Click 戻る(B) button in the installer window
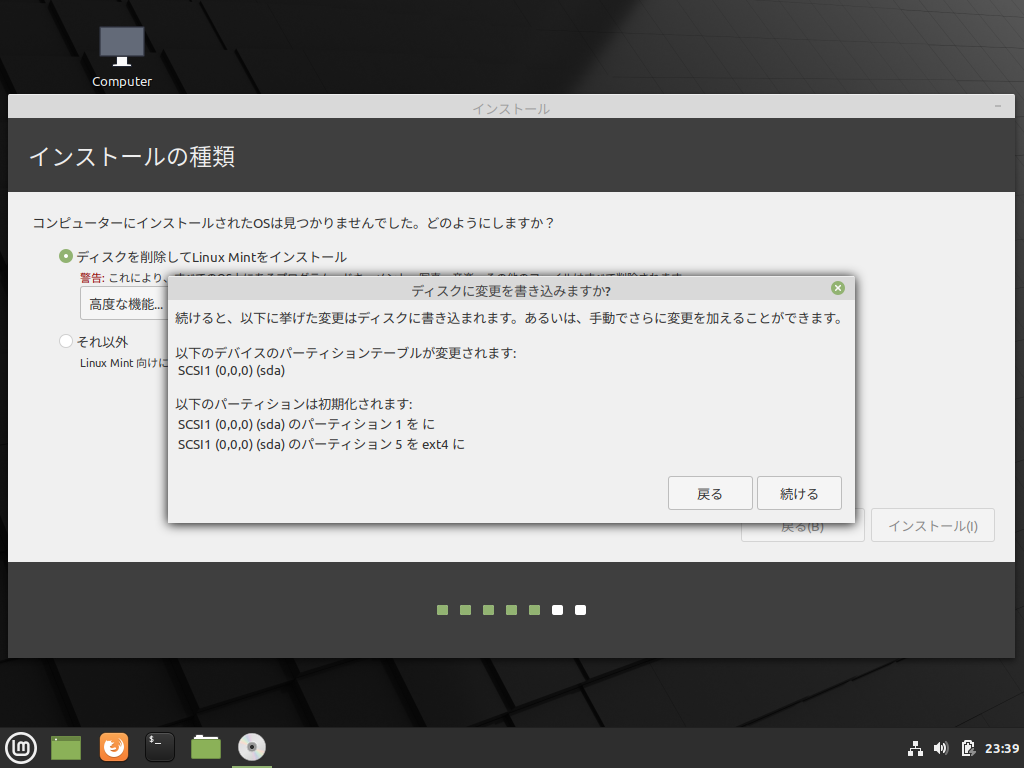Image resolution: width=1024 pixels, height=768 pixels. (803, 526)
